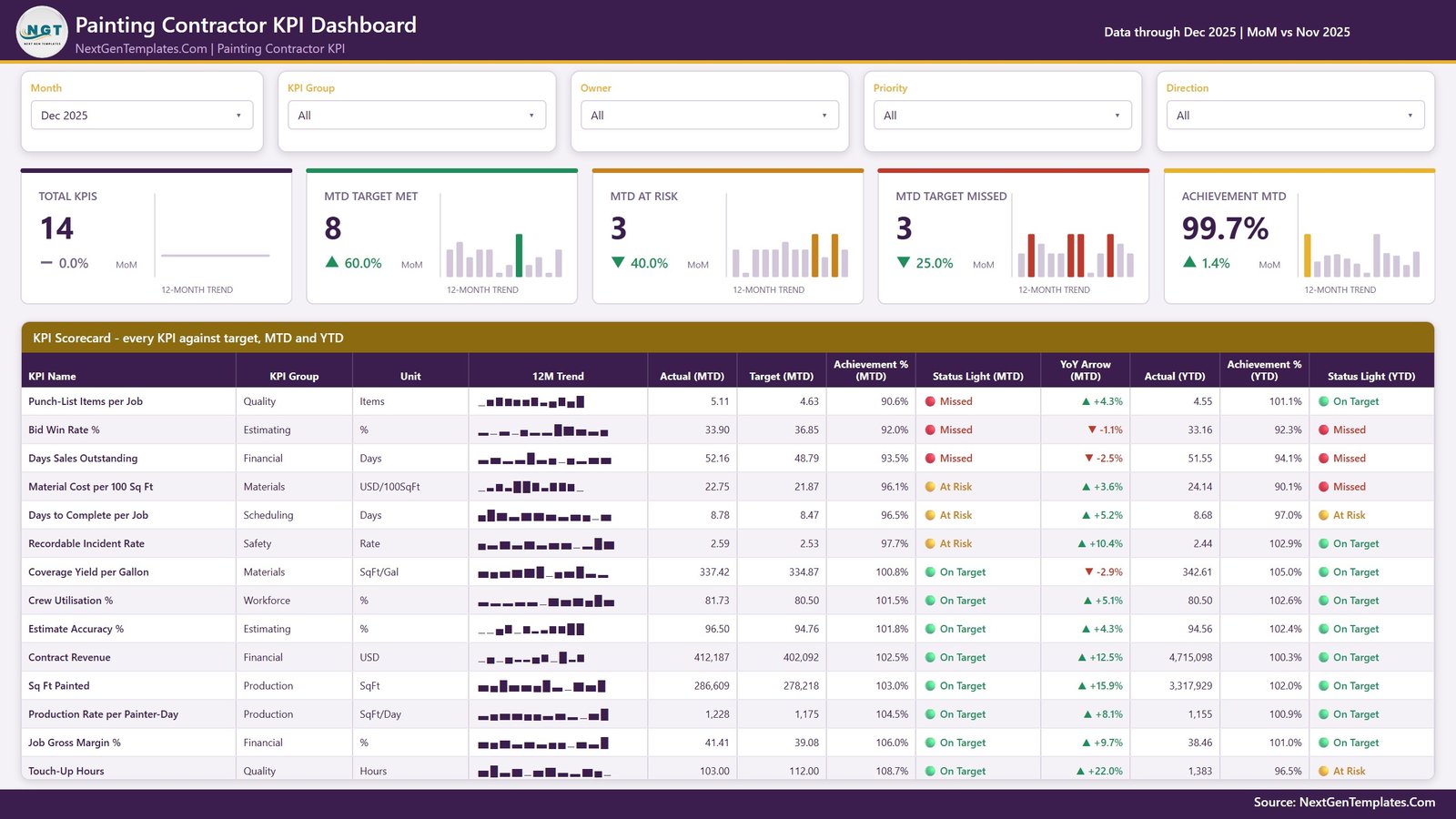Click the NGT logo in header
The image size is (1456, 819).
(x=42, y=32)
